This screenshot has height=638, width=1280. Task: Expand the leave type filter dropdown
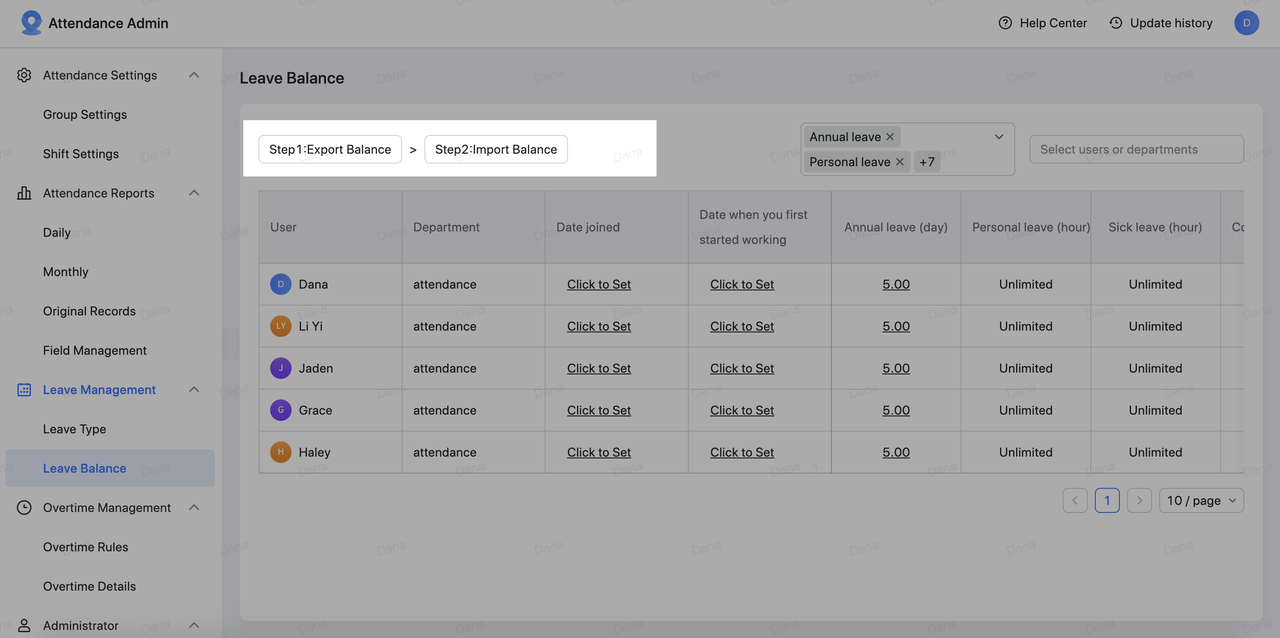tap(998, 137)
